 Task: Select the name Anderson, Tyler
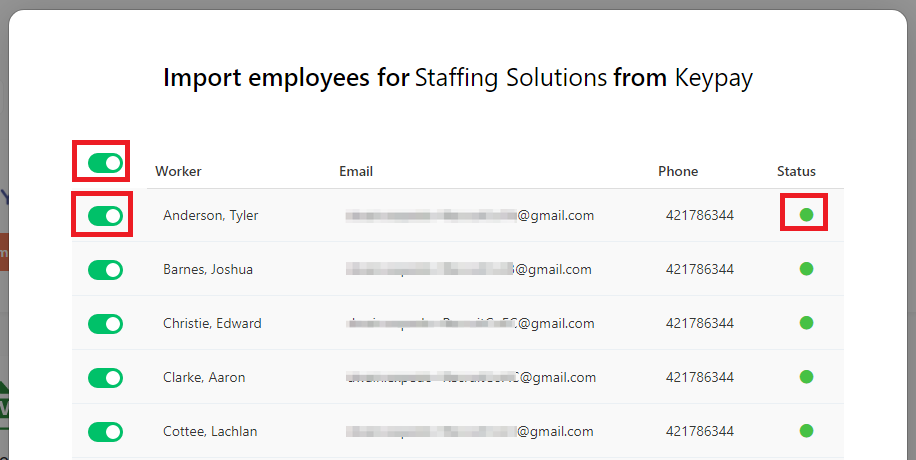[210, 215]
